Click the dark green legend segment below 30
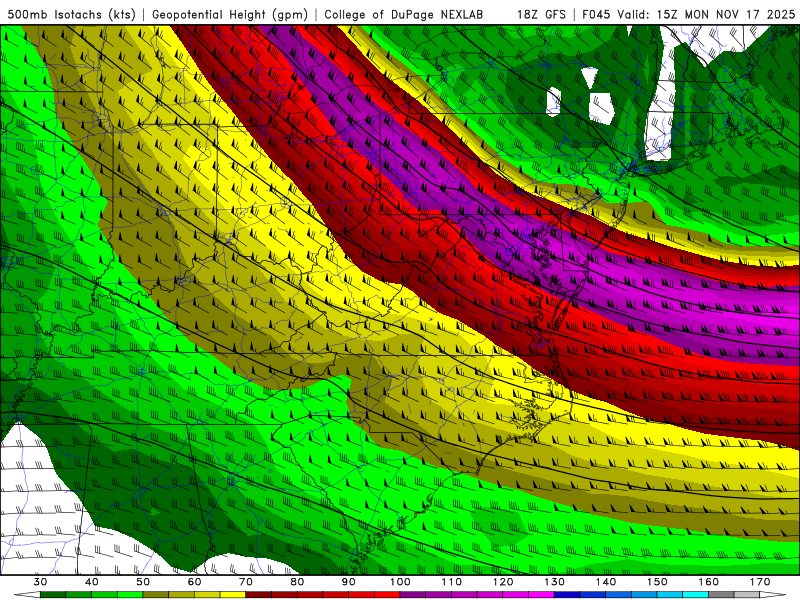The image size is (800, 600). pyautogui.click(x=53, y=595)
